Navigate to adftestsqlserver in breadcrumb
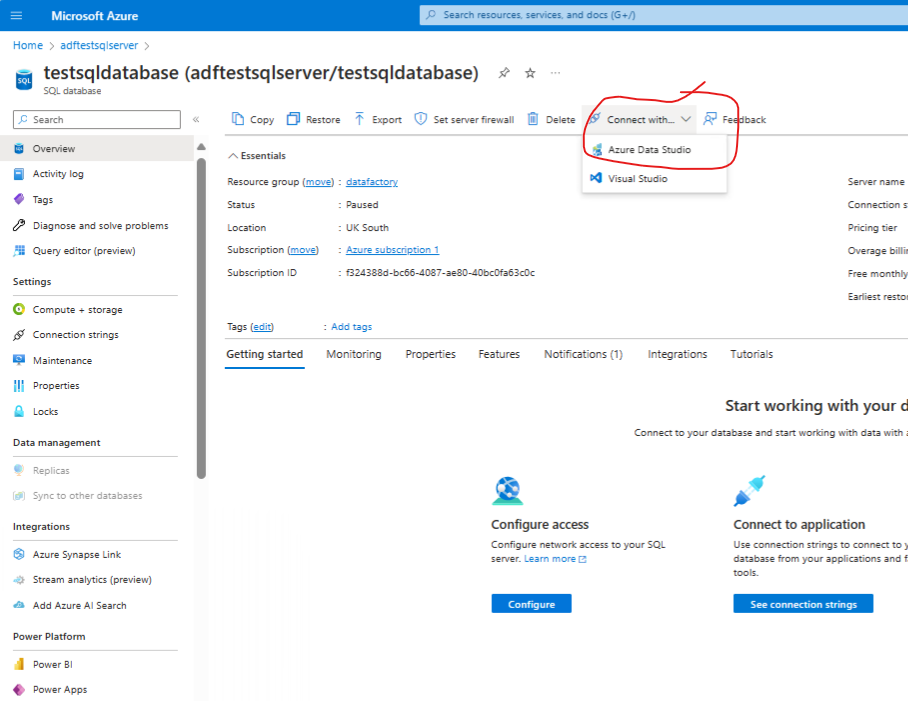Screen dimensions: 908x701 tap(99, 45)
